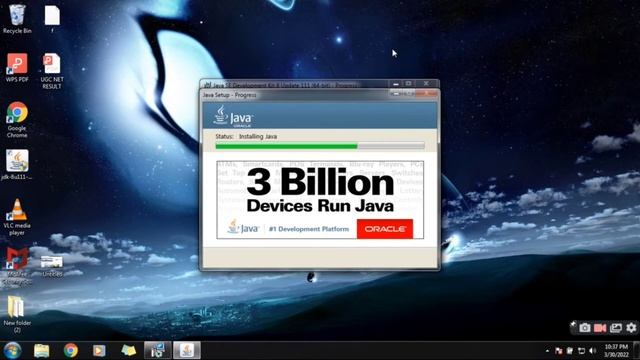Launch Chrome from the taskbar
The height and width of the screenshot is (360, 640).
(x=71, y=351)
